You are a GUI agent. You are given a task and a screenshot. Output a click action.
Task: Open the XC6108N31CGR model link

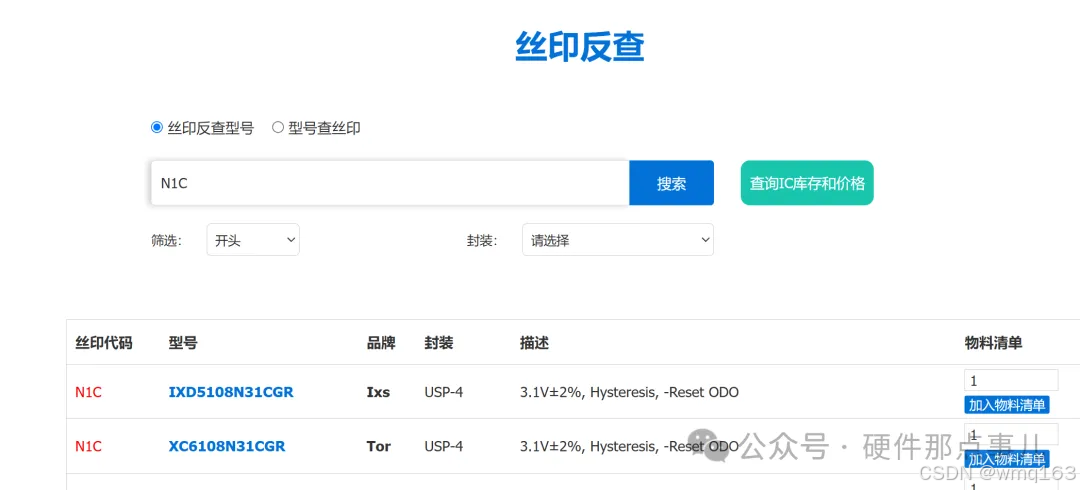click(x=227, y=447)
